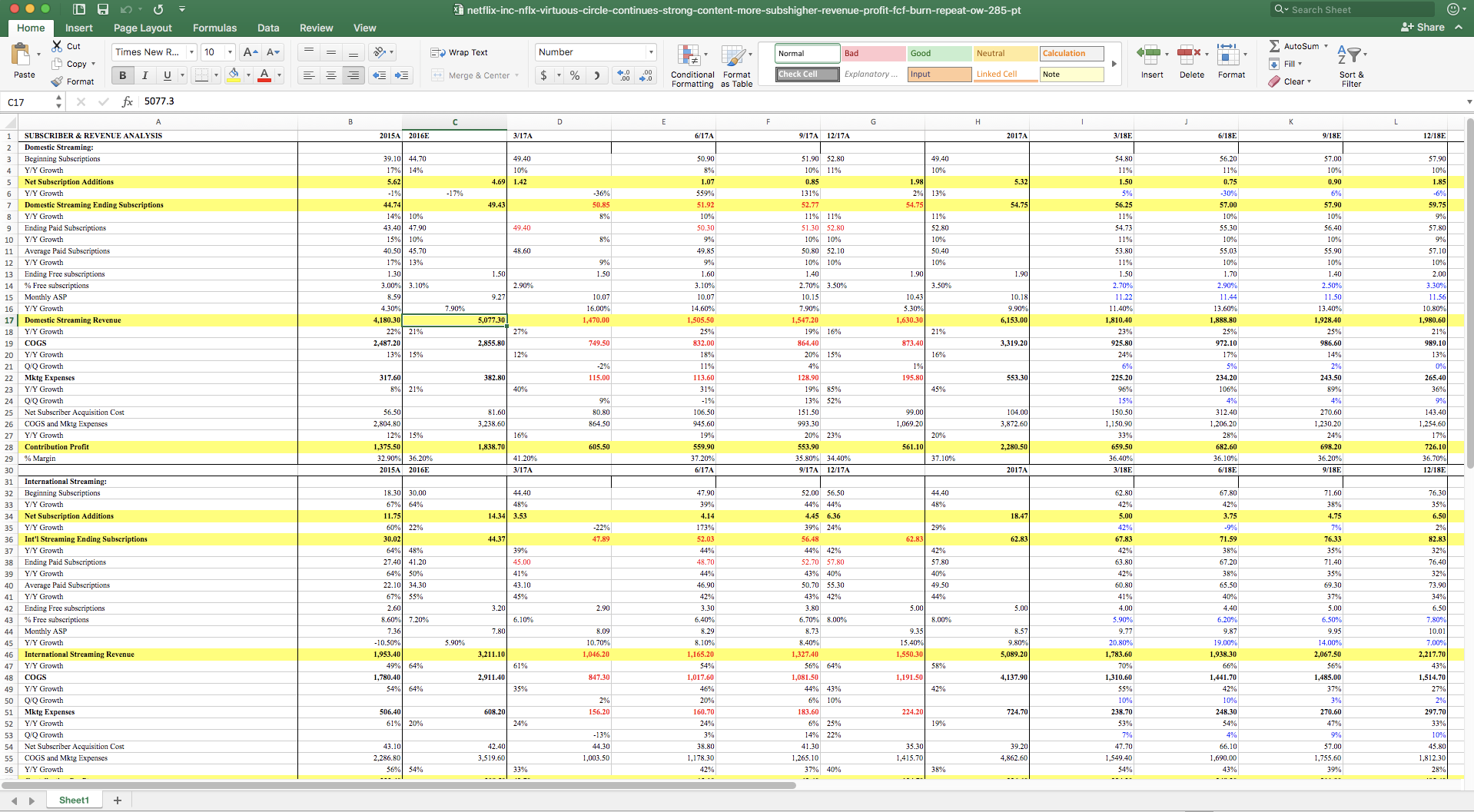Viewport: 1474px width, 812px height.
Task: Click the Share button
Action: pos(1423,27)
